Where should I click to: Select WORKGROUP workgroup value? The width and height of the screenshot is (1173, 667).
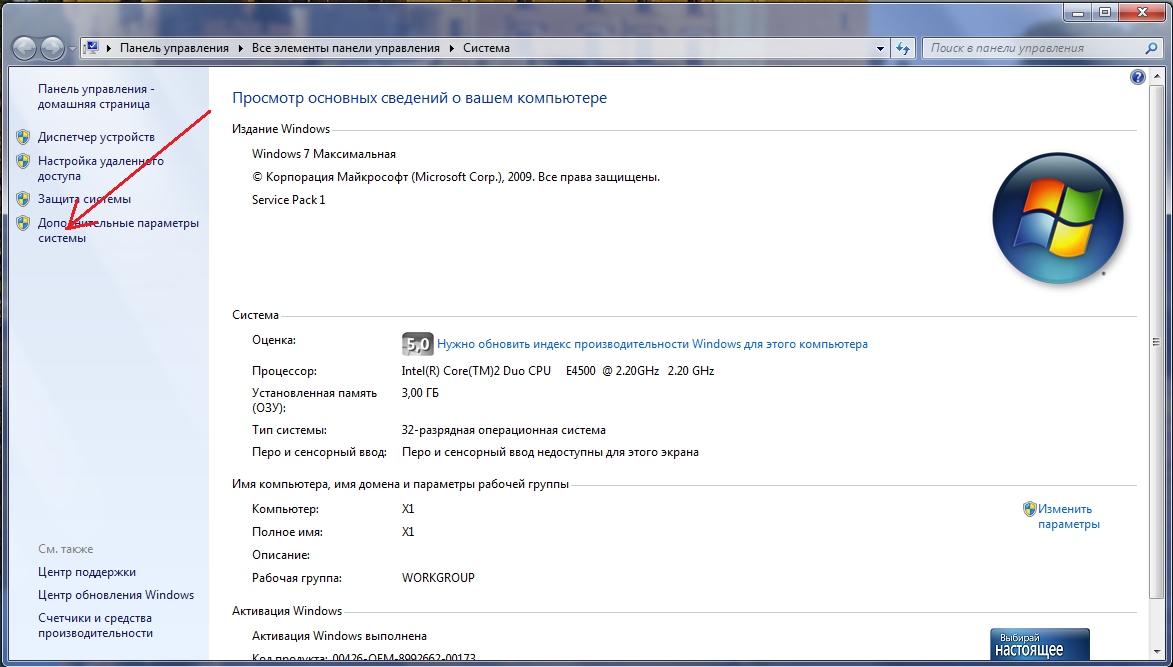(438, 578)
